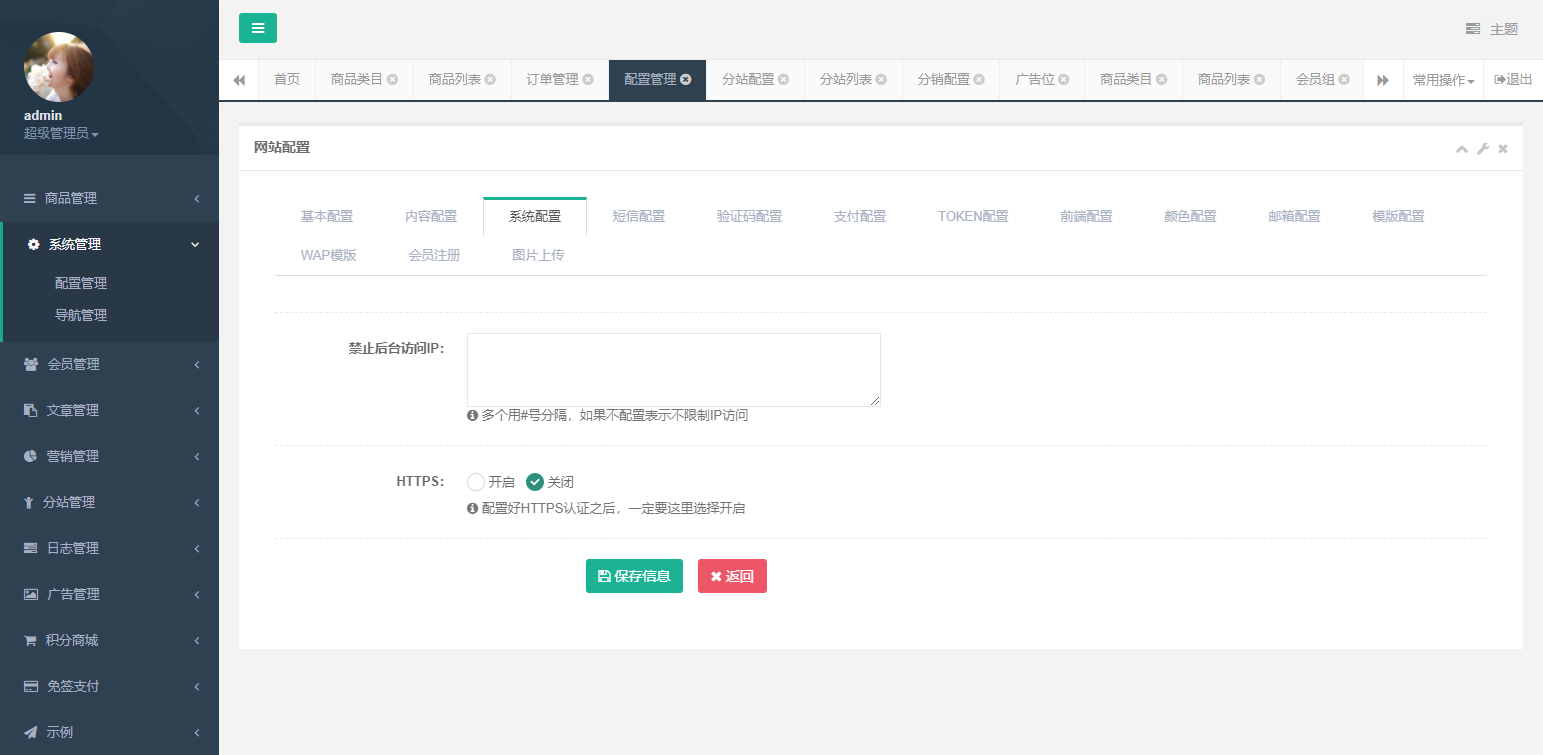
Task: Click the 退出 logout icon
Action: click(x=1500, y=80)
